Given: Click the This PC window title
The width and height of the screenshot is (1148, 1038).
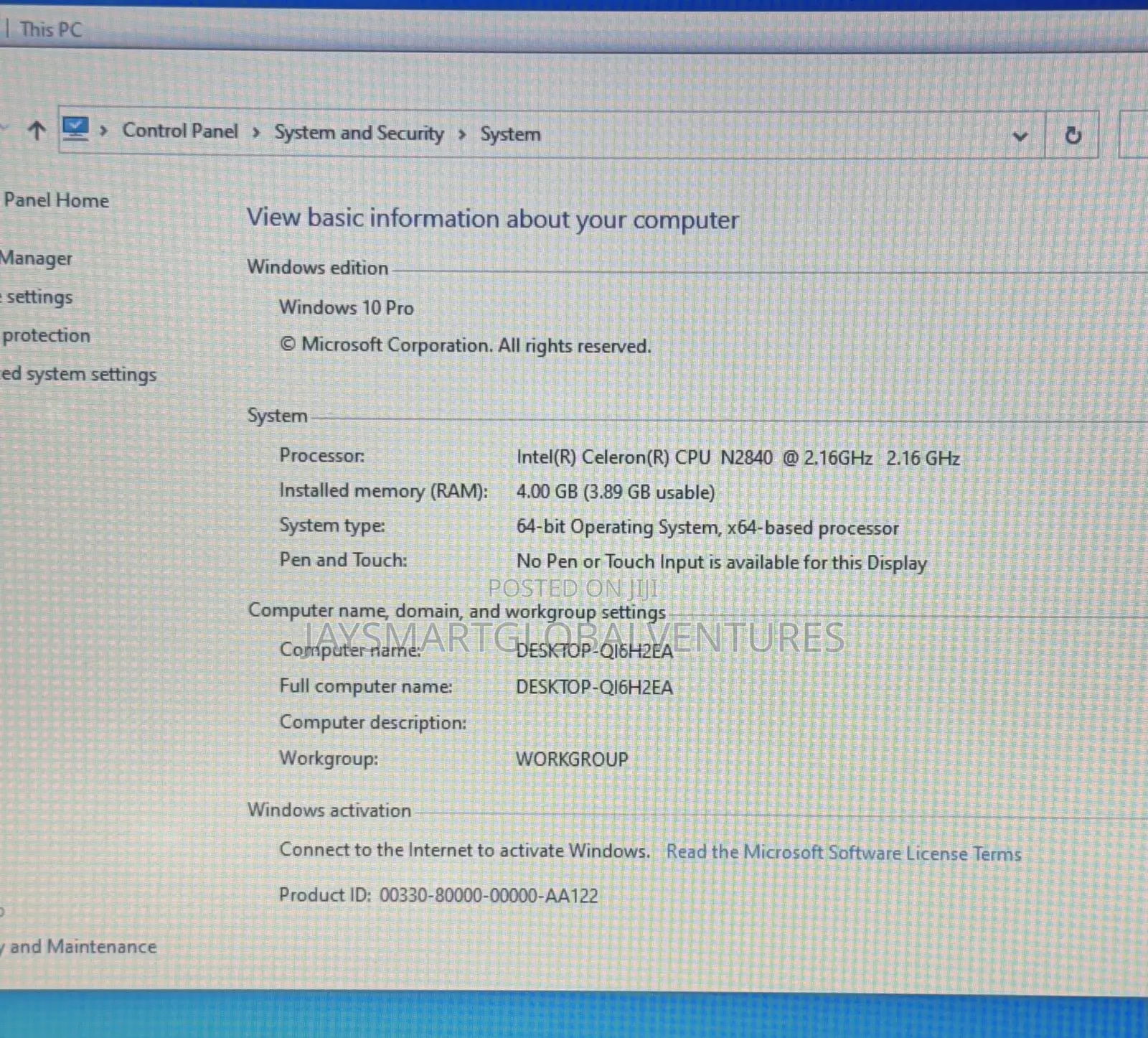Looking at the screenshot, I should point(51,29).
